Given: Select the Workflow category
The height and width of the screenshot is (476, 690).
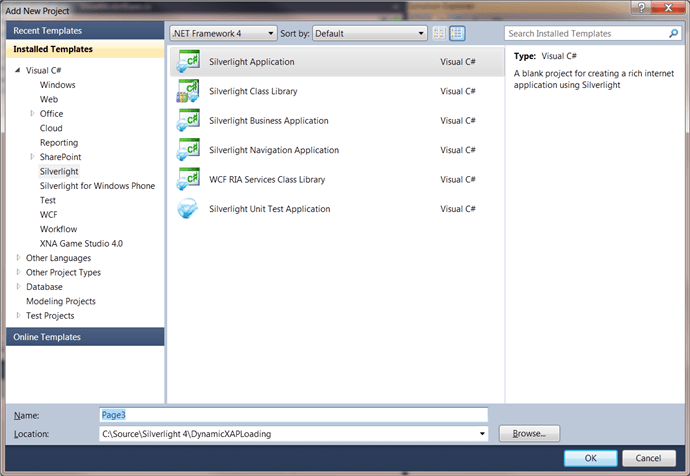Looking at the screenshot, I should coord(59,229).
